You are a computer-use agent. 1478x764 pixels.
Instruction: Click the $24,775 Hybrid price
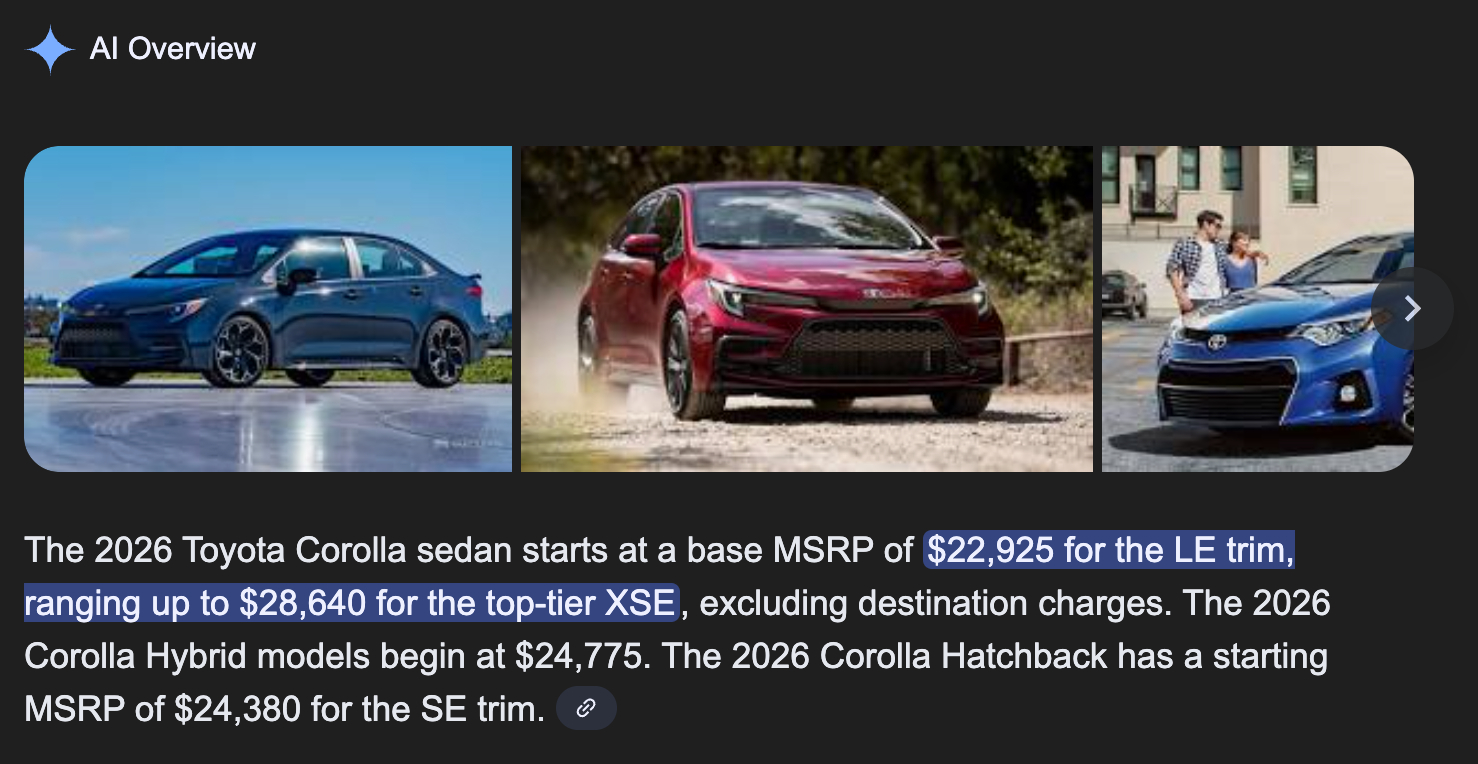(x=579, y=656)
